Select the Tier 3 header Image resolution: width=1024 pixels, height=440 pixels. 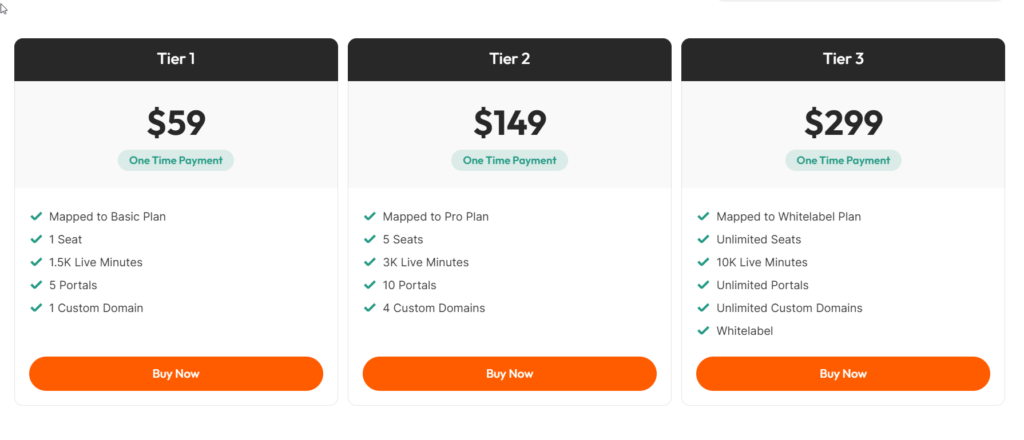point(843,59)
